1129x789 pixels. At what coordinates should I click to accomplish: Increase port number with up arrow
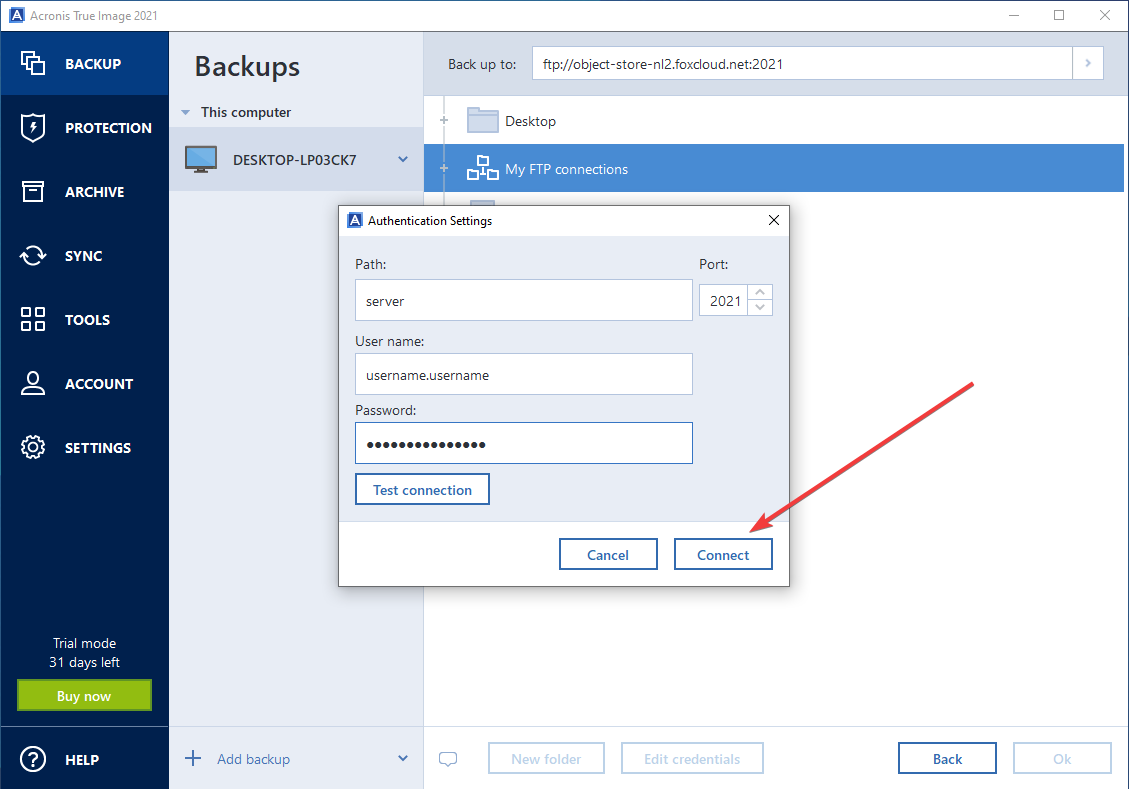[x=761, y=293]
